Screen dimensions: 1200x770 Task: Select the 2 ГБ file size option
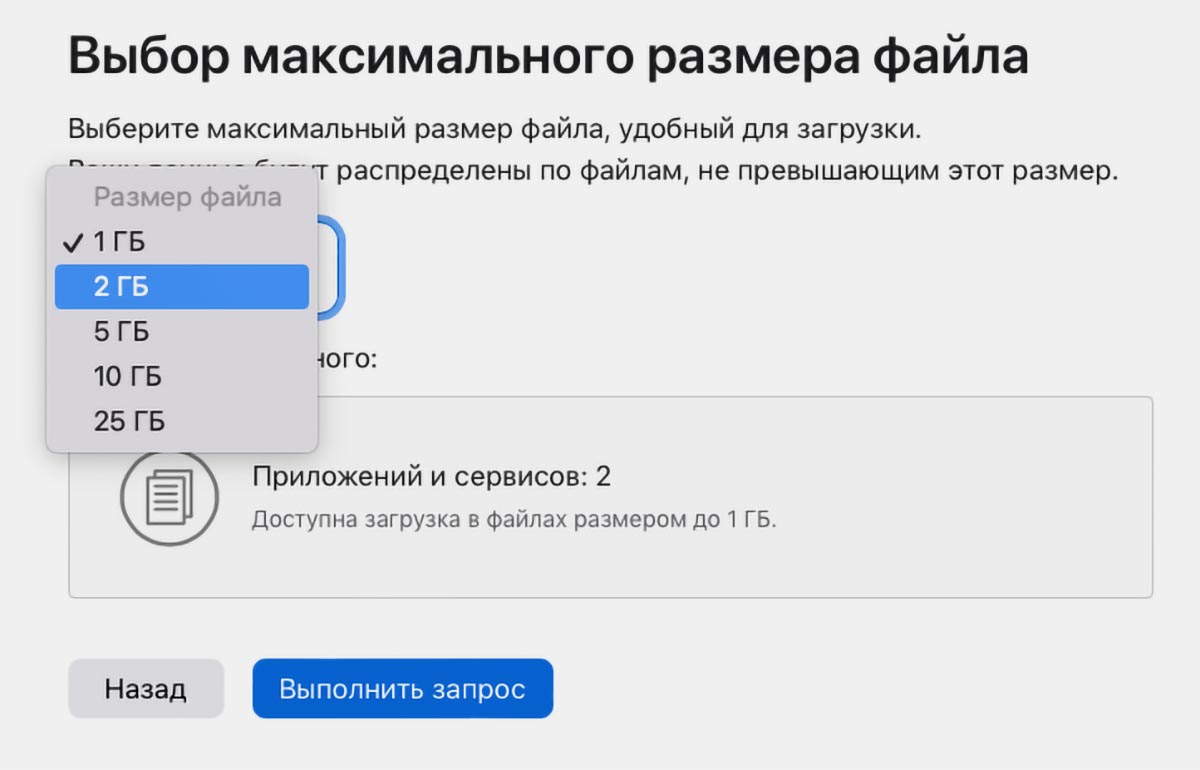coord(180,287)
